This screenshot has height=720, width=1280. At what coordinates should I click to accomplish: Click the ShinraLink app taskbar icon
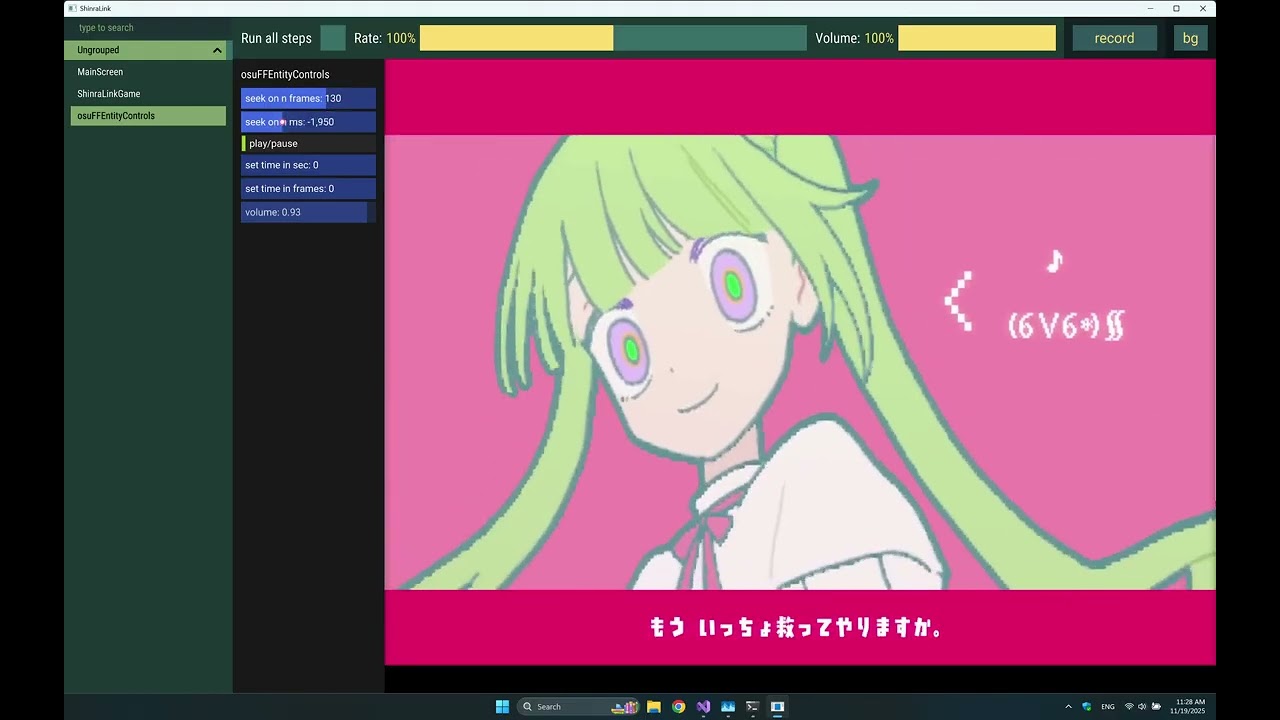coord(777,707)
